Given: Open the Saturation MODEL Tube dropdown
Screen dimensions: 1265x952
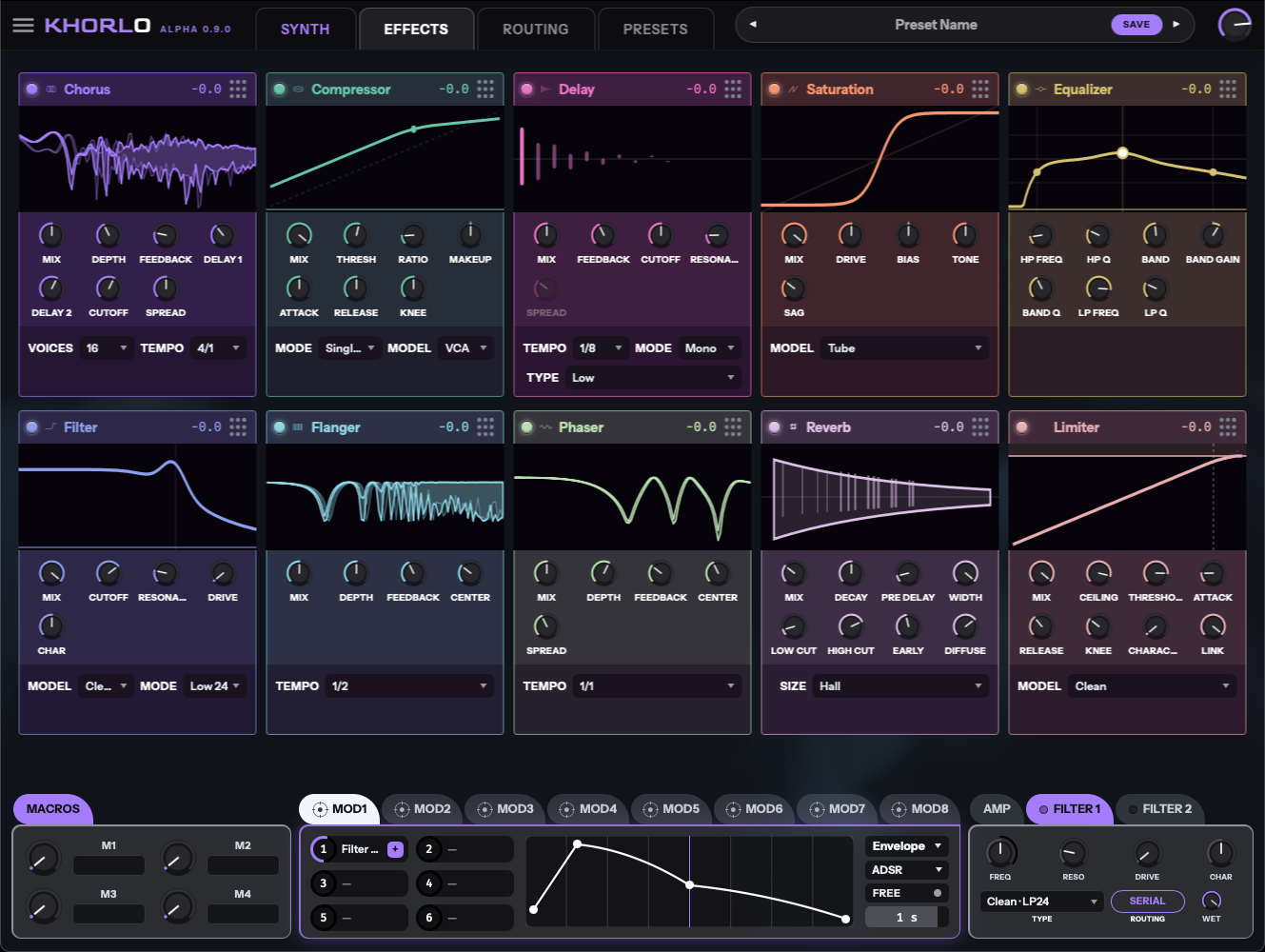Looking at the screenshot, I should (x=904, y=347).
